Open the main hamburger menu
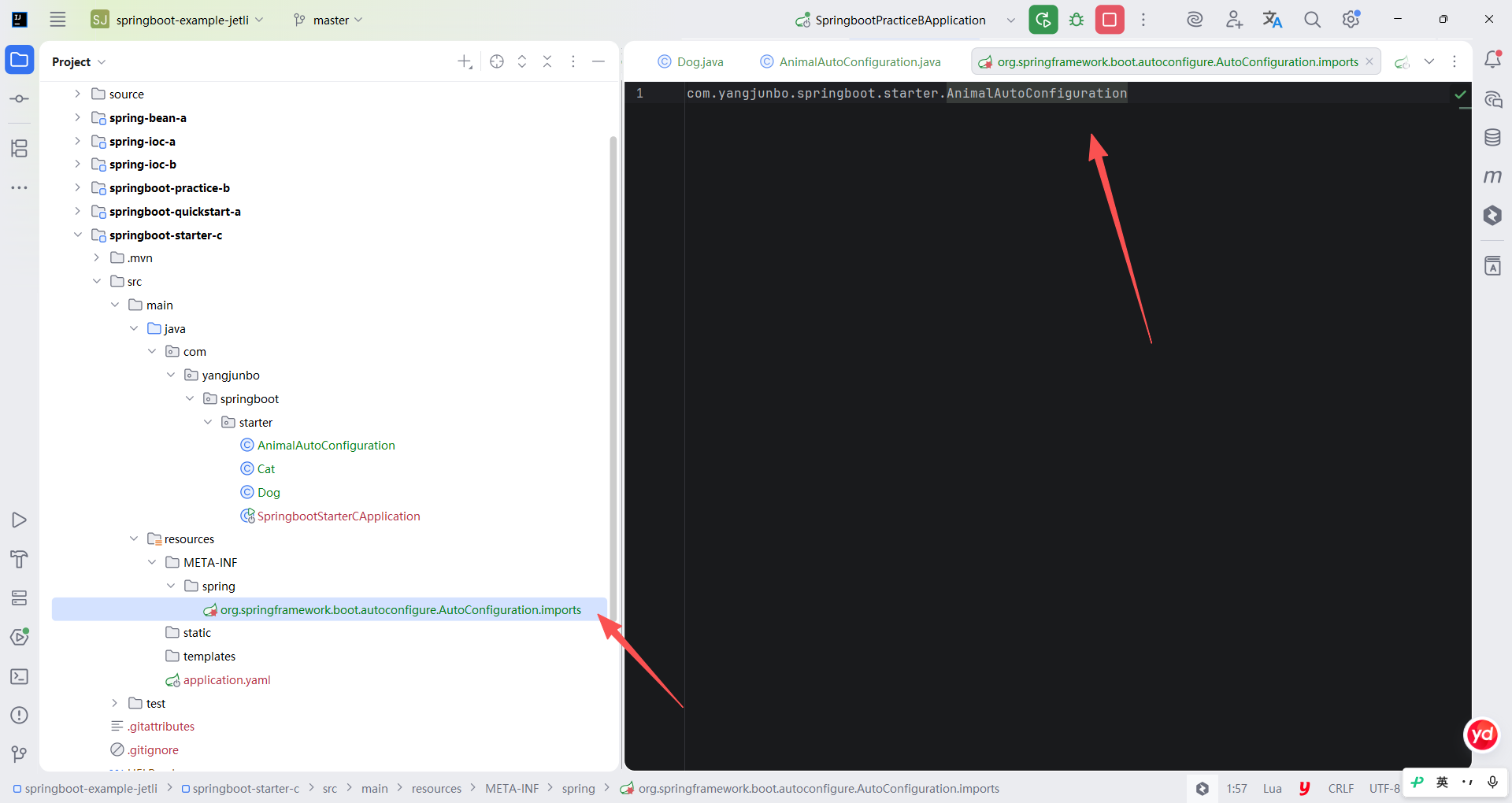This screenshot has width=1512, height=803. [x=57, y=20]
